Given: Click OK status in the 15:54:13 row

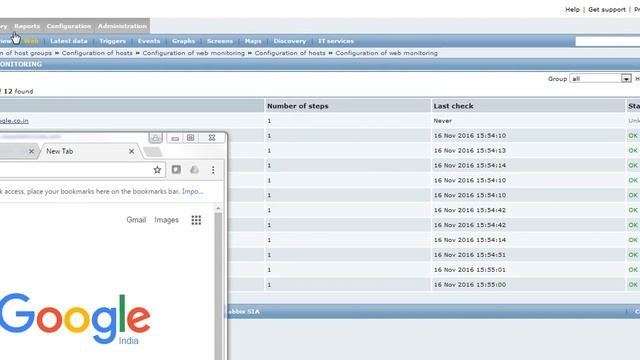Looking at the screenshot, I should tap(633, 151).
